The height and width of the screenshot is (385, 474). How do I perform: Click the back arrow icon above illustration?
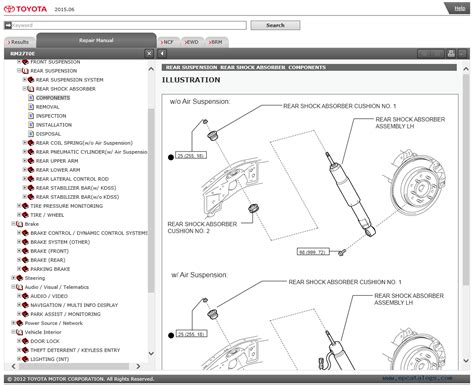click(x=162, y=53)
